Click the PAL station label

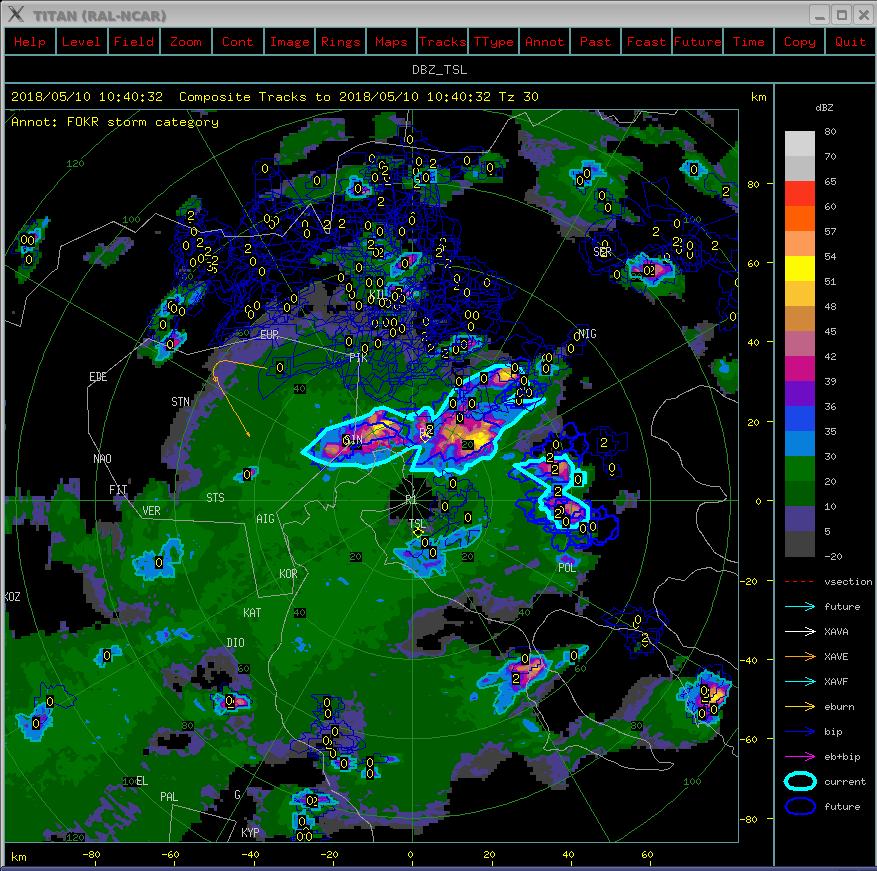pyautogui.click(x=168, y=797)
